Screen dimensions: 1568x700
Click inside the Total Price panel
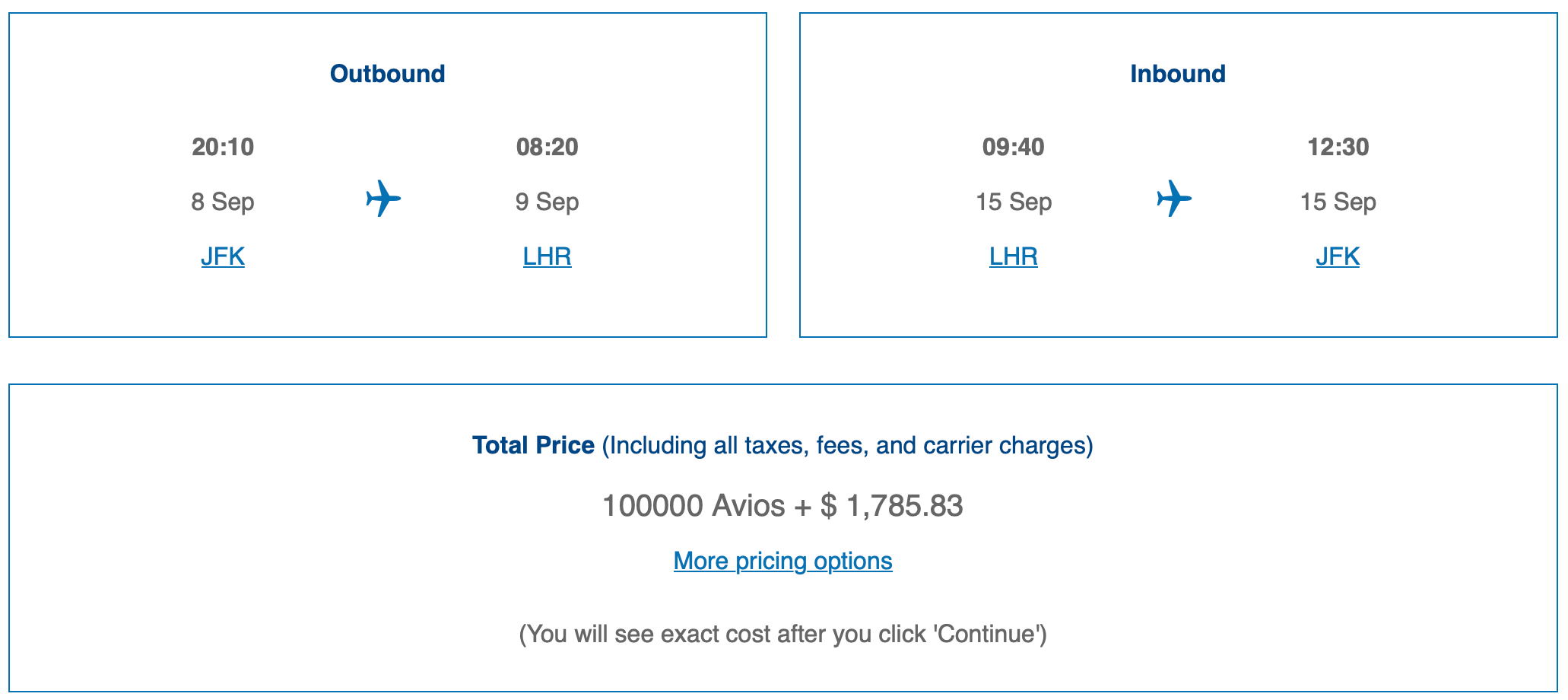(x=782, y=533)
